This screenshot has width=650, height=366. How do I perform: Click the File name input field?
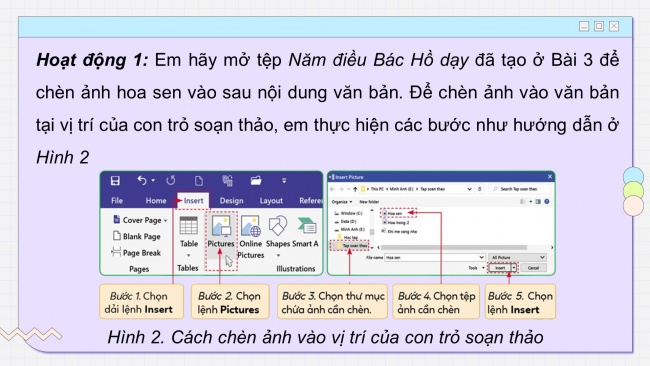[435, 257]
